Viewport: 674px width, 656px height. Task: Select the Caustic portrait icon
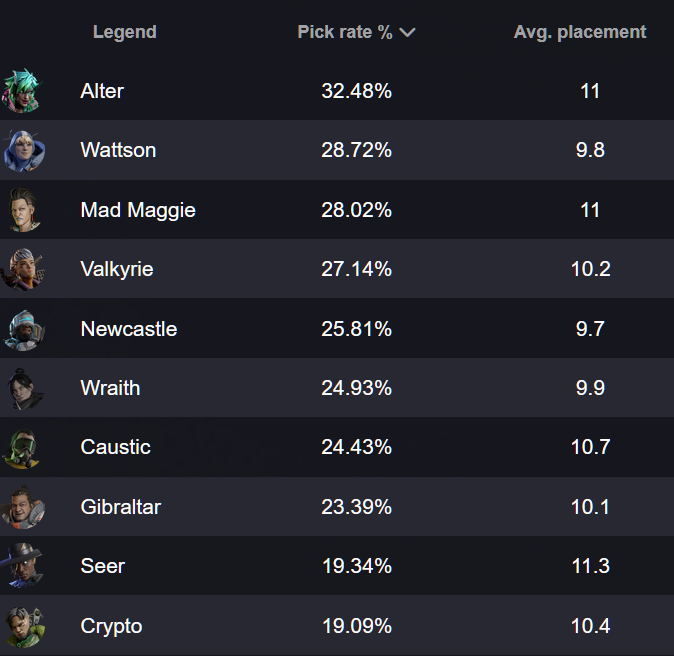pyautogui.click(x=21, y=447)
